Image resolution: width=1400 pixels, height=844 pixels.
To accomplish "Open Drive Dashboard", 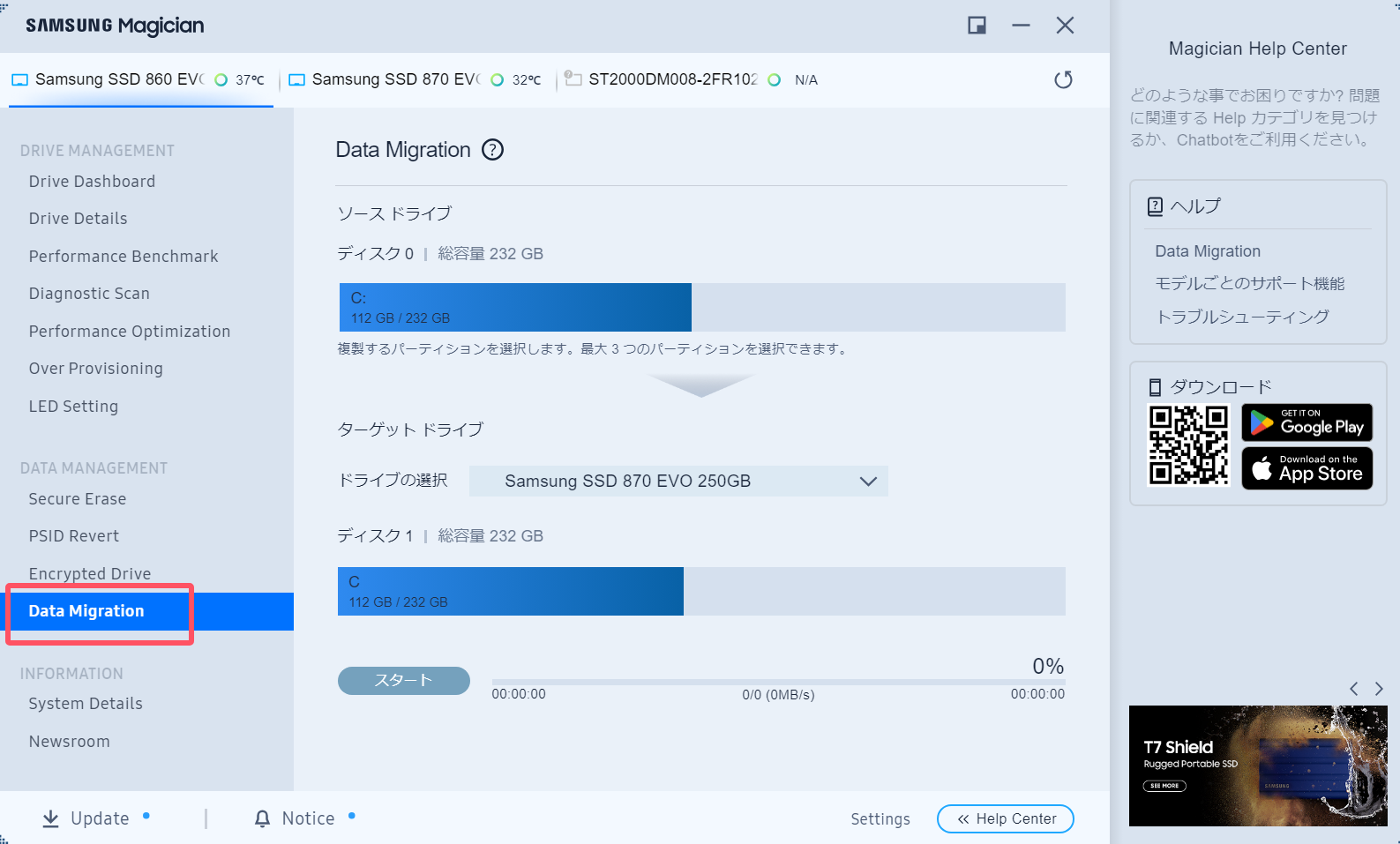I will 92,182.
